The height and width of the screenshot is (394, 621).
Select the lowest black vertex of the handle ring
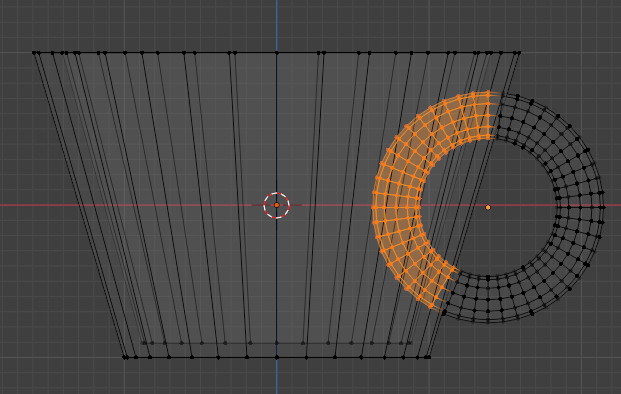488,320
